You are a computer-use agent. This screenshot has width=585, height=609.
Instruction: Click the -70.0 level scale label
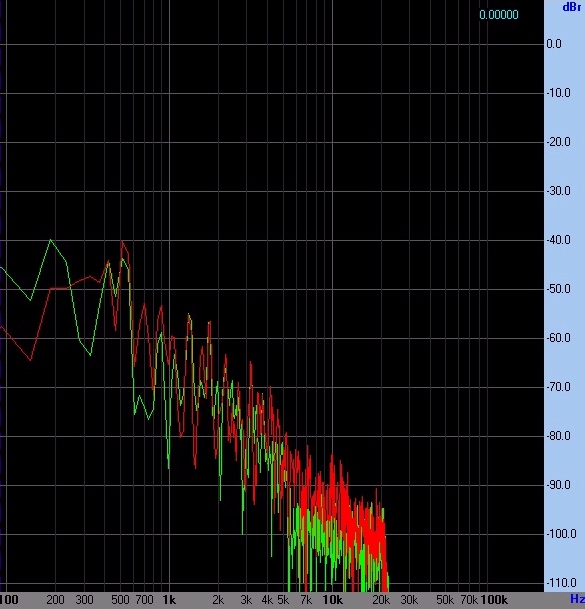click(x=559, y=387)
